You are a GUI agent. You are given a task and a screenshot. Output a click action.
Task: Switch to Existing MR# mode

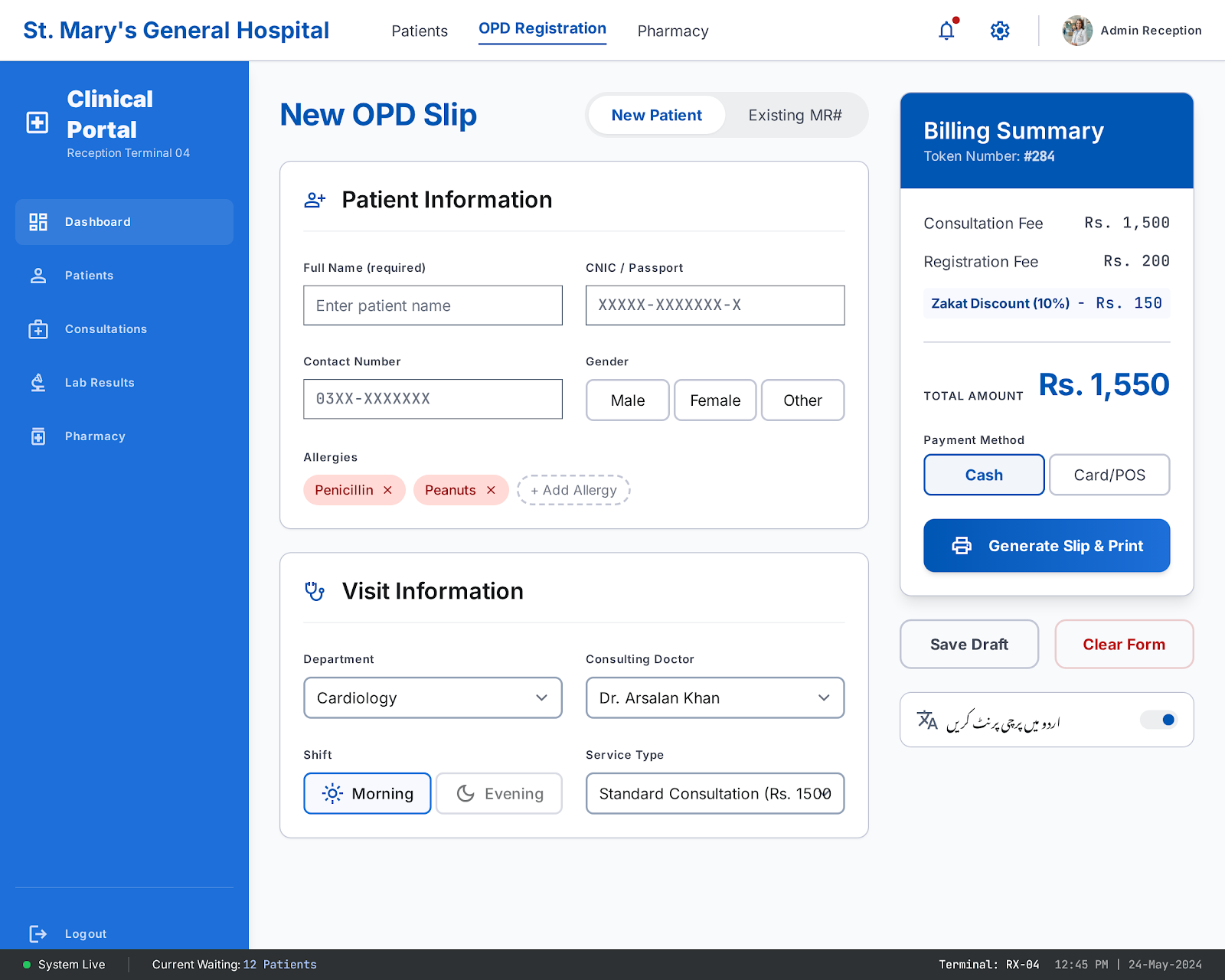[795, 116]
